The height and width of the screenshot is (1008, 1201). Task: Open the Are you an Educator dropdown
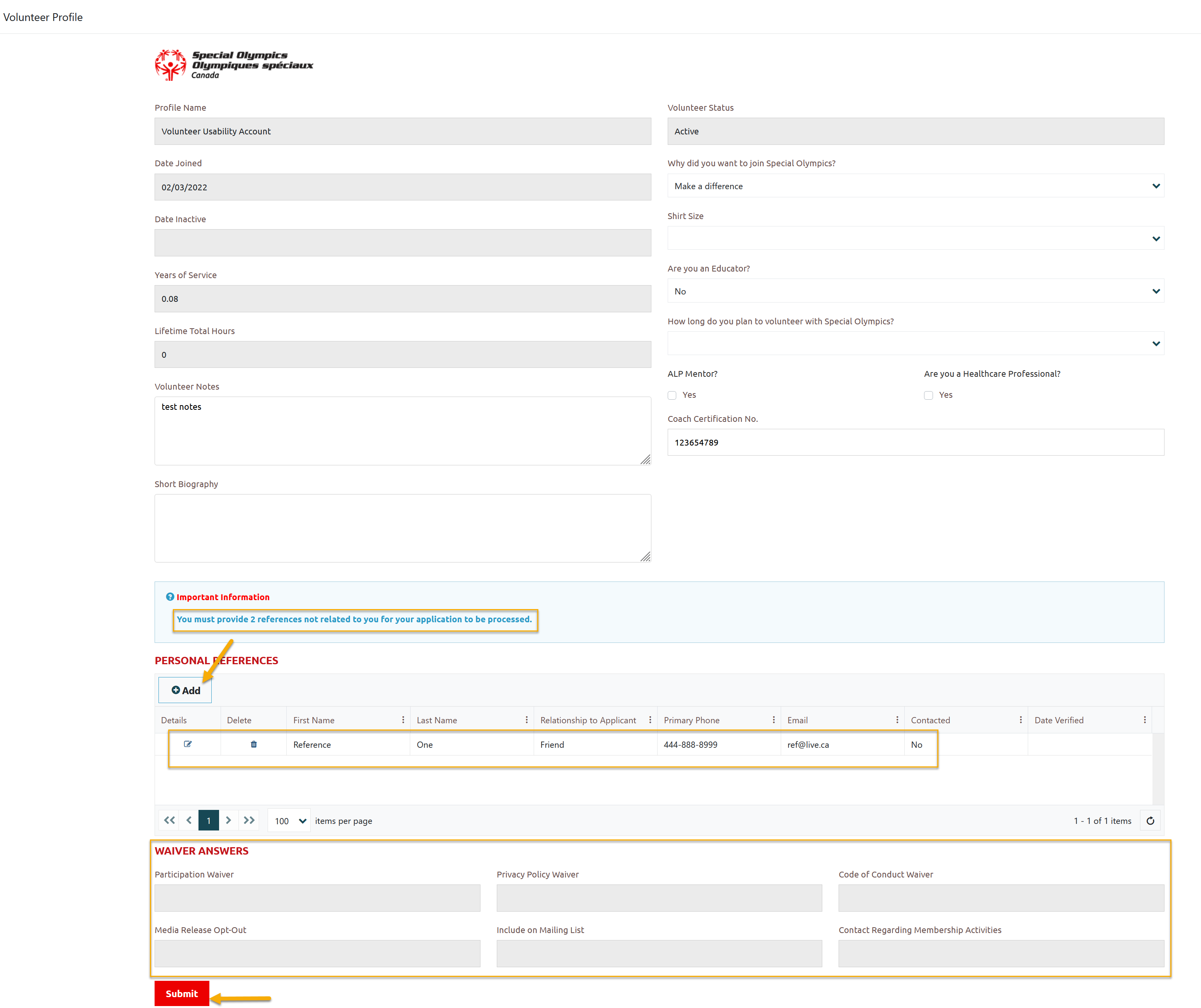point(916,291)
